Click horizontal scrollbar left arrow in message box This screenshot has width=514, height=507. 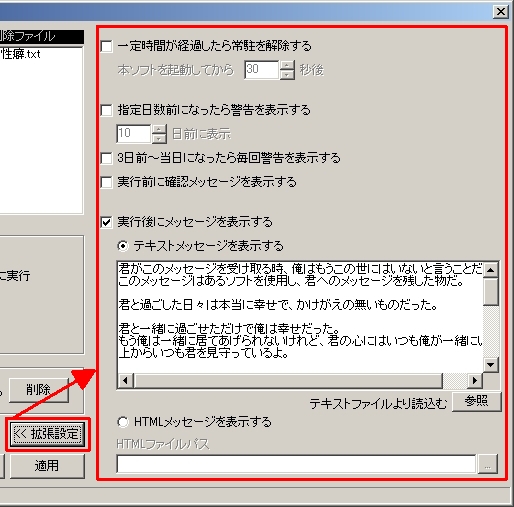coord(126,380)
